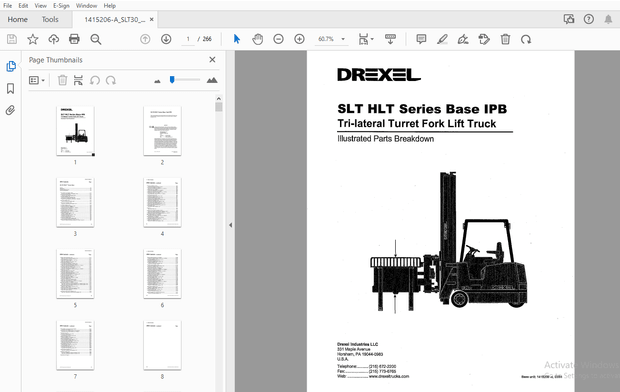Open the Attachments paperclip panel

coord(11,110)
